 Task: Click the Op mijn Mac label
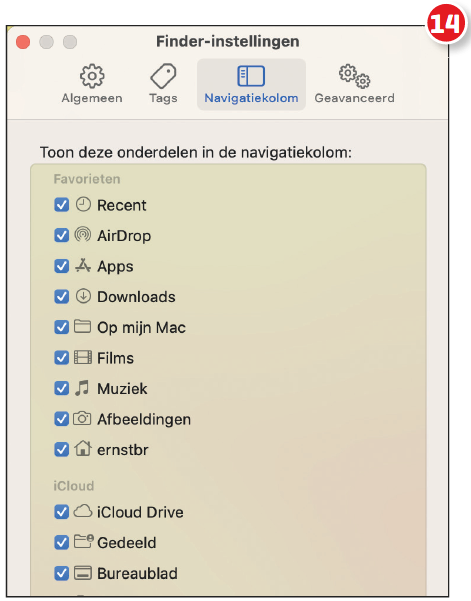(141, 328)
